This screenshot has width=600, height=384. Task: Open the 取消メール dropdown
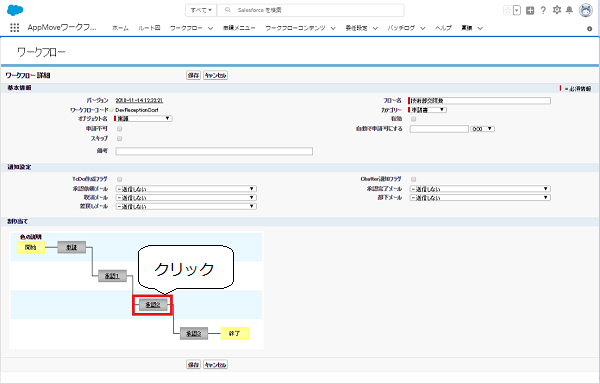pyautogui.click(x=186, y=198)
